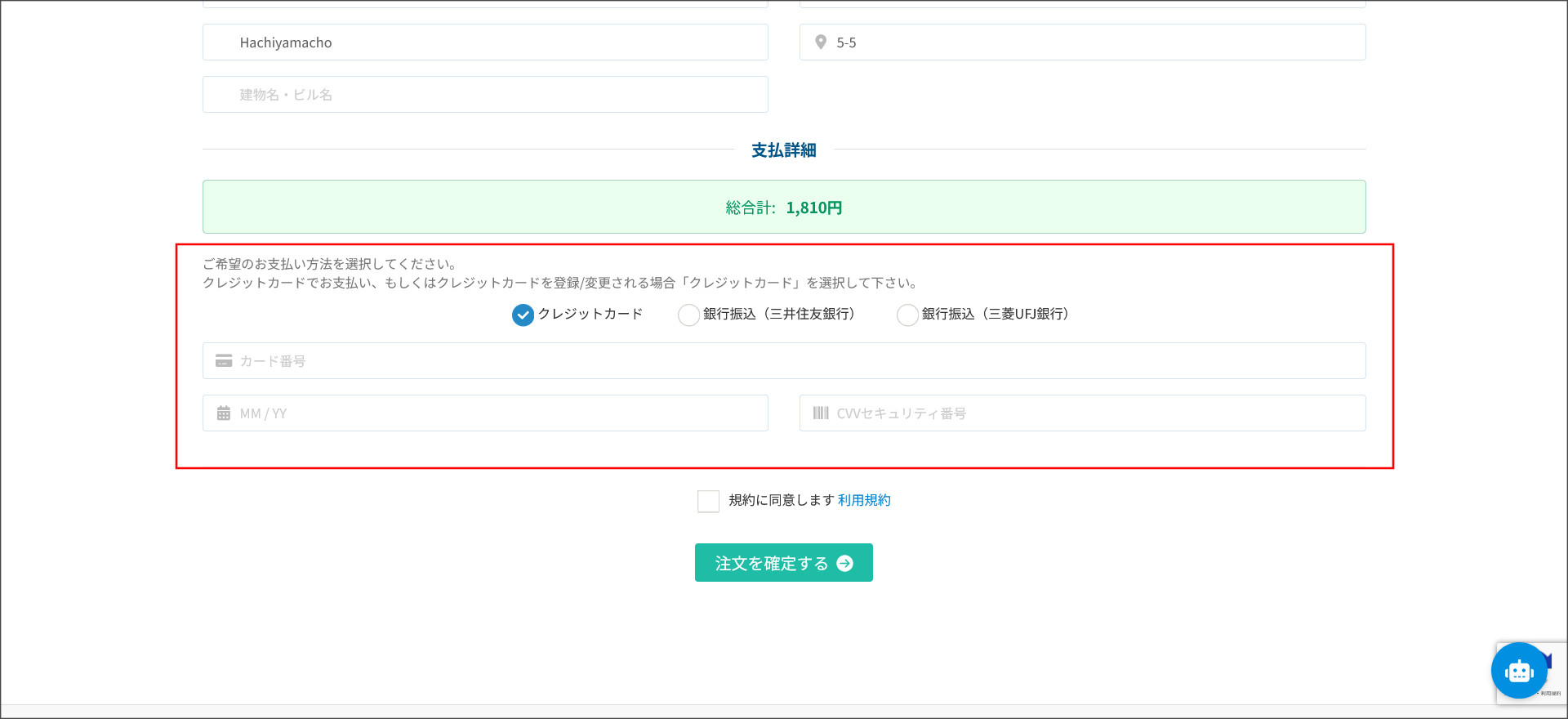Select the クレジットカード payment option
This screenshot has width=1568, height=719.
(x=523, y=315)
